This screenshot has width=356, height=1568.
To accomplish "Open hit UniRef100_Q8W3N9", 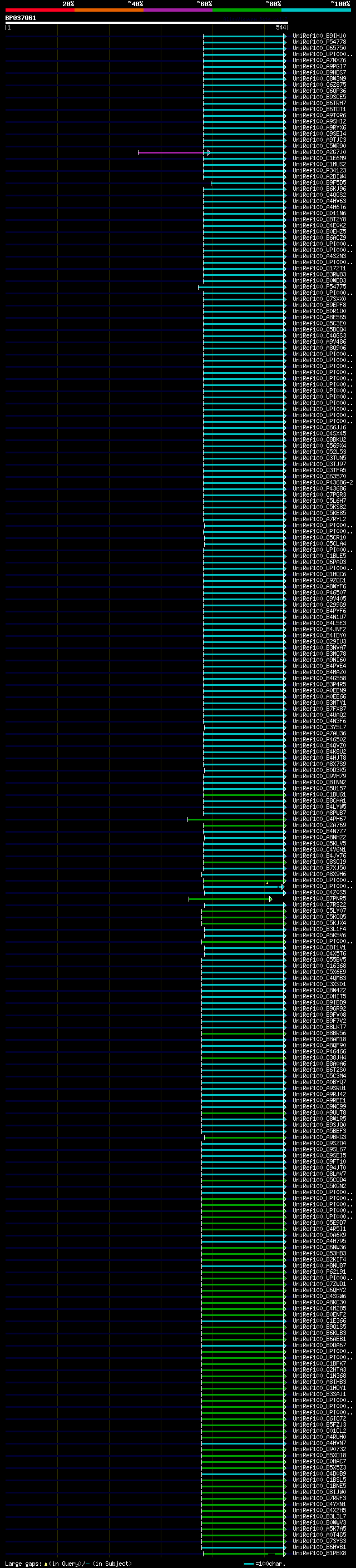I will pyautogui.click(x=319, y=78).
